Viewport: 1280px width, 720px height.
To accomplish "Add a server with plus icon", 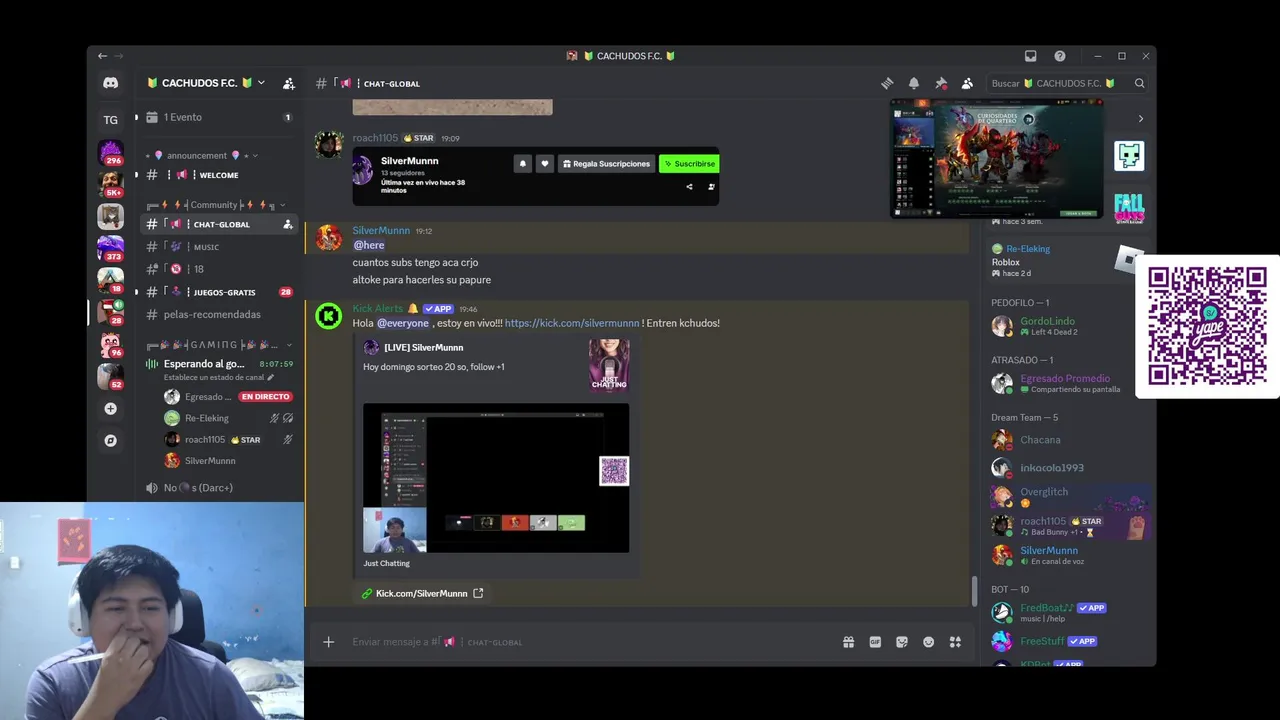I will 110,409.
